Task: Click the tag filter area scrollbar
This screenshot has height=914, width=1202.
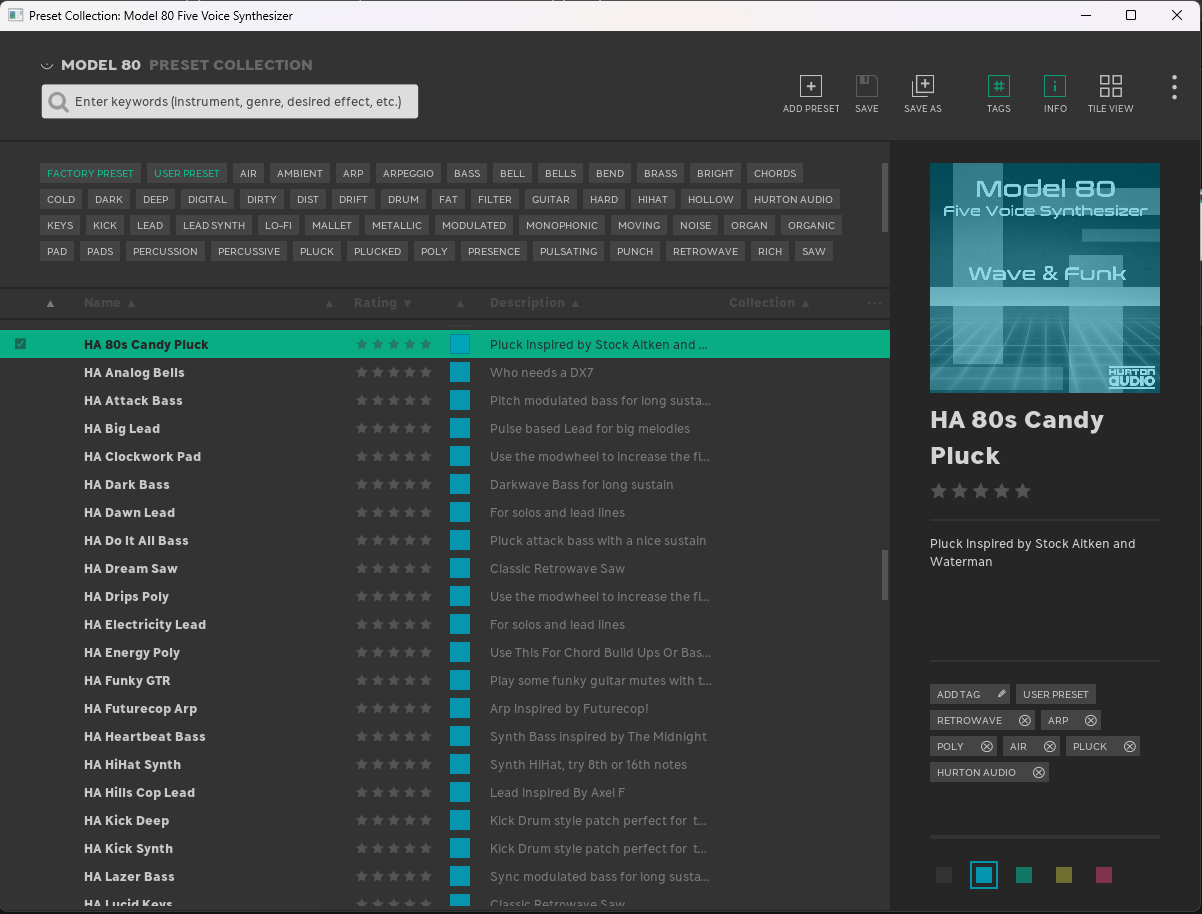Action: pyautogui.click(x=884, y=197)
